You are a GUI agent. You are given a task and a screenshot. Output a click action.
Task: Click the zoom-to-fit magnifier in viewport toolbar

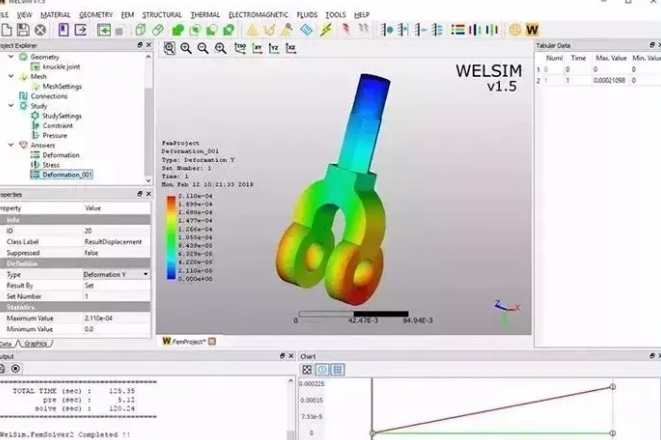[170, 47]
